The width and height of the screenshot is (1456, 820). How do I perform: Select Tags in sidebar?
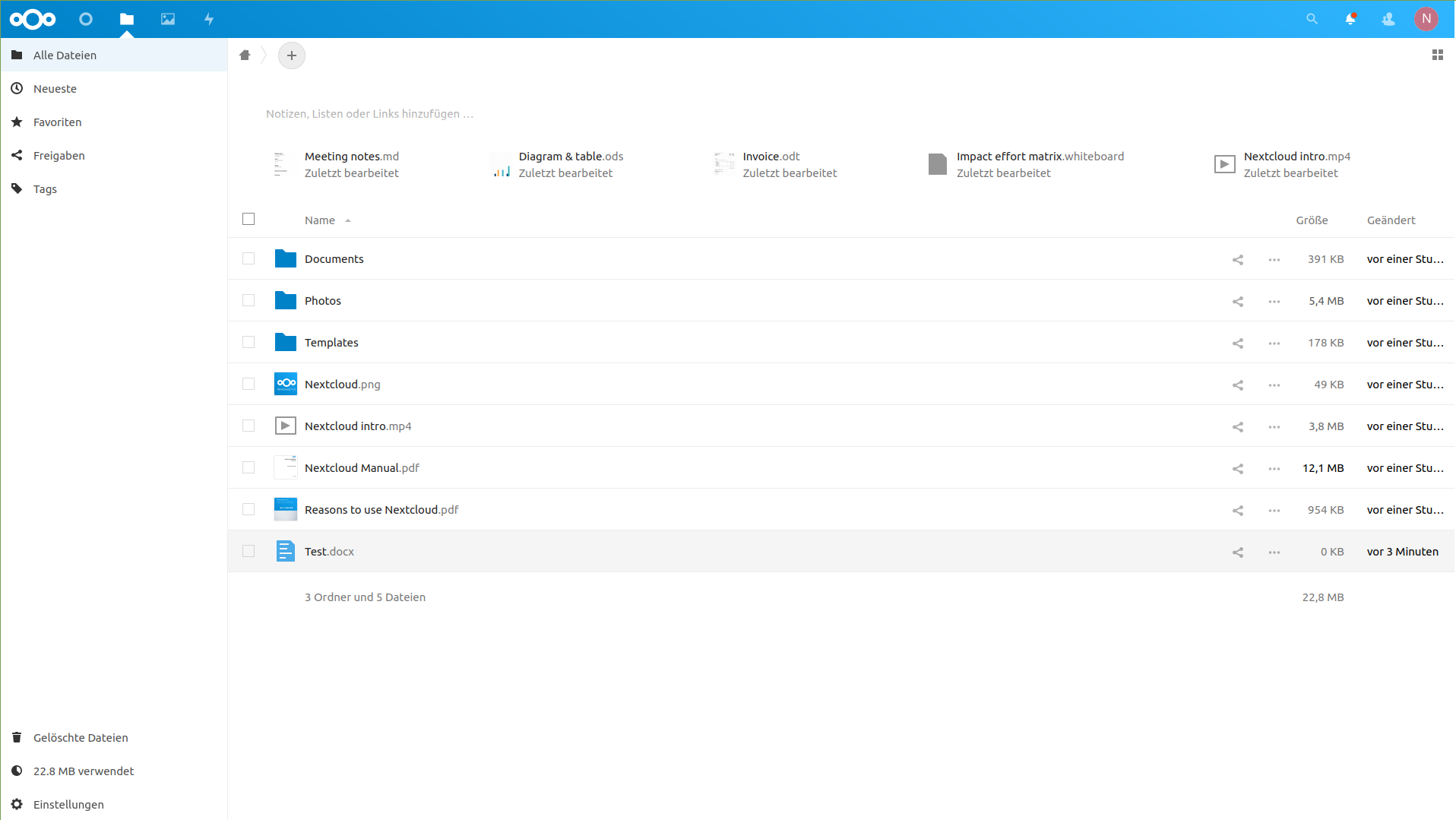[114, 188]
